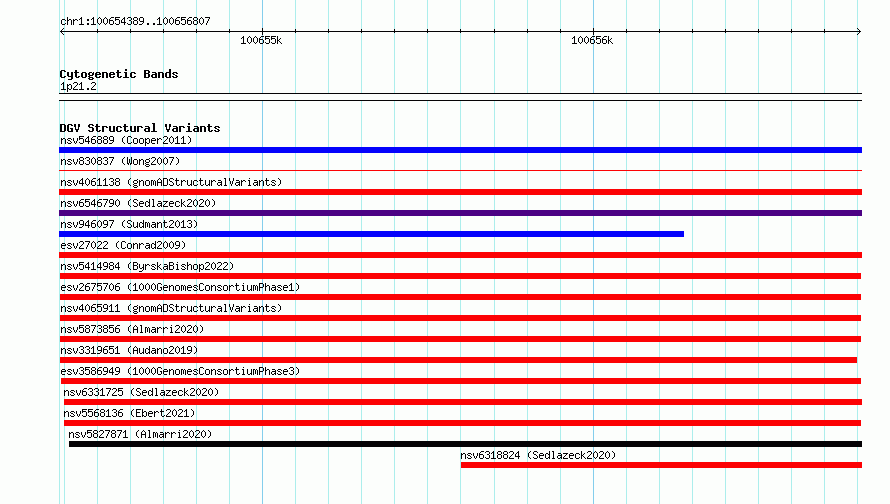Click the ruler's right arrow end
Screen dimensions: 890x504
(859, 32)
